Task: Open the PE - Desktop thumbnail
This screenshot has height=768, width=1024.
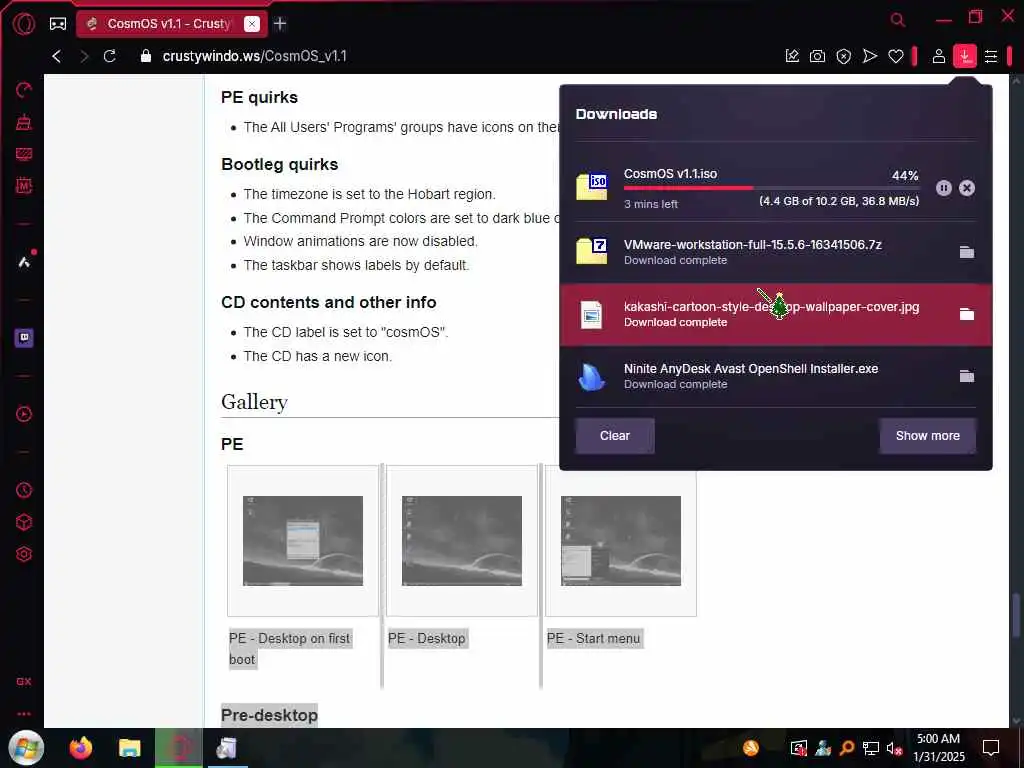Action: 462,541
